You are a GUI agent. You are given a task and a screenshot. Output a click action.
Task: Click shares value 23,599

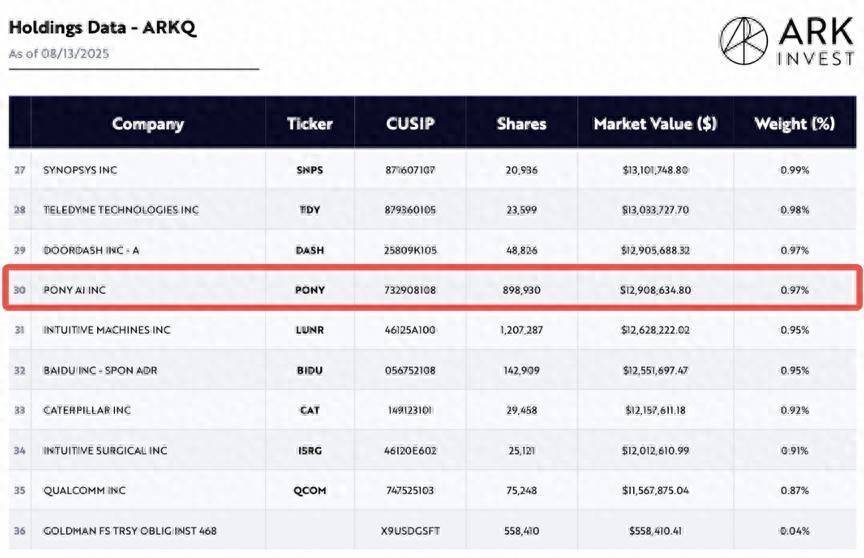(521, 210)
